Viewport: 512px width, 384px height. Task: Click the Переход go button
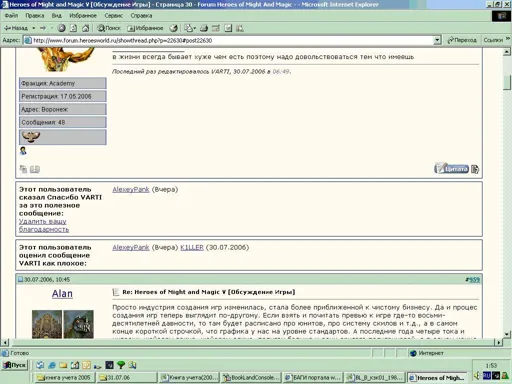(462, 40)
